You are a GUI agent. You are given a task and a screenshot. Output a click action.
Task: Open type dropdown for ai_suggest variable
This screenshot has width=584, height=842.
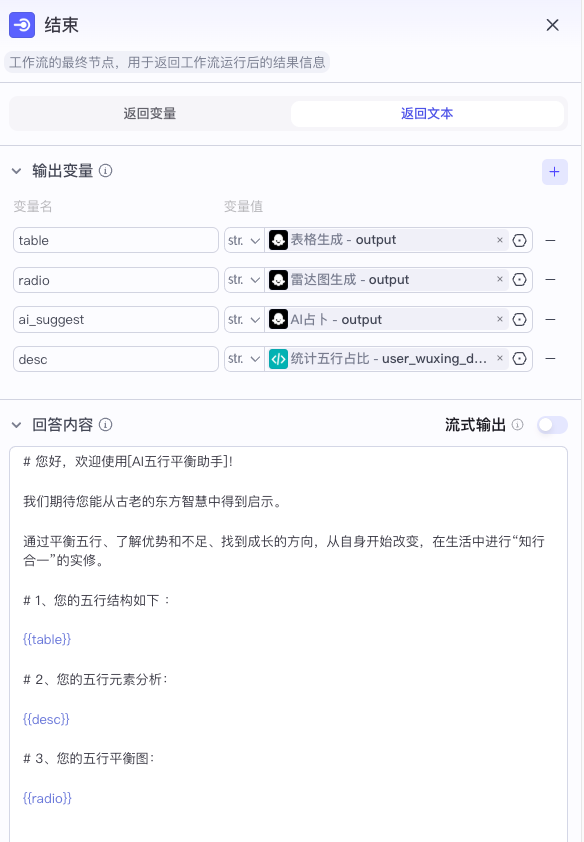(244, 320)
